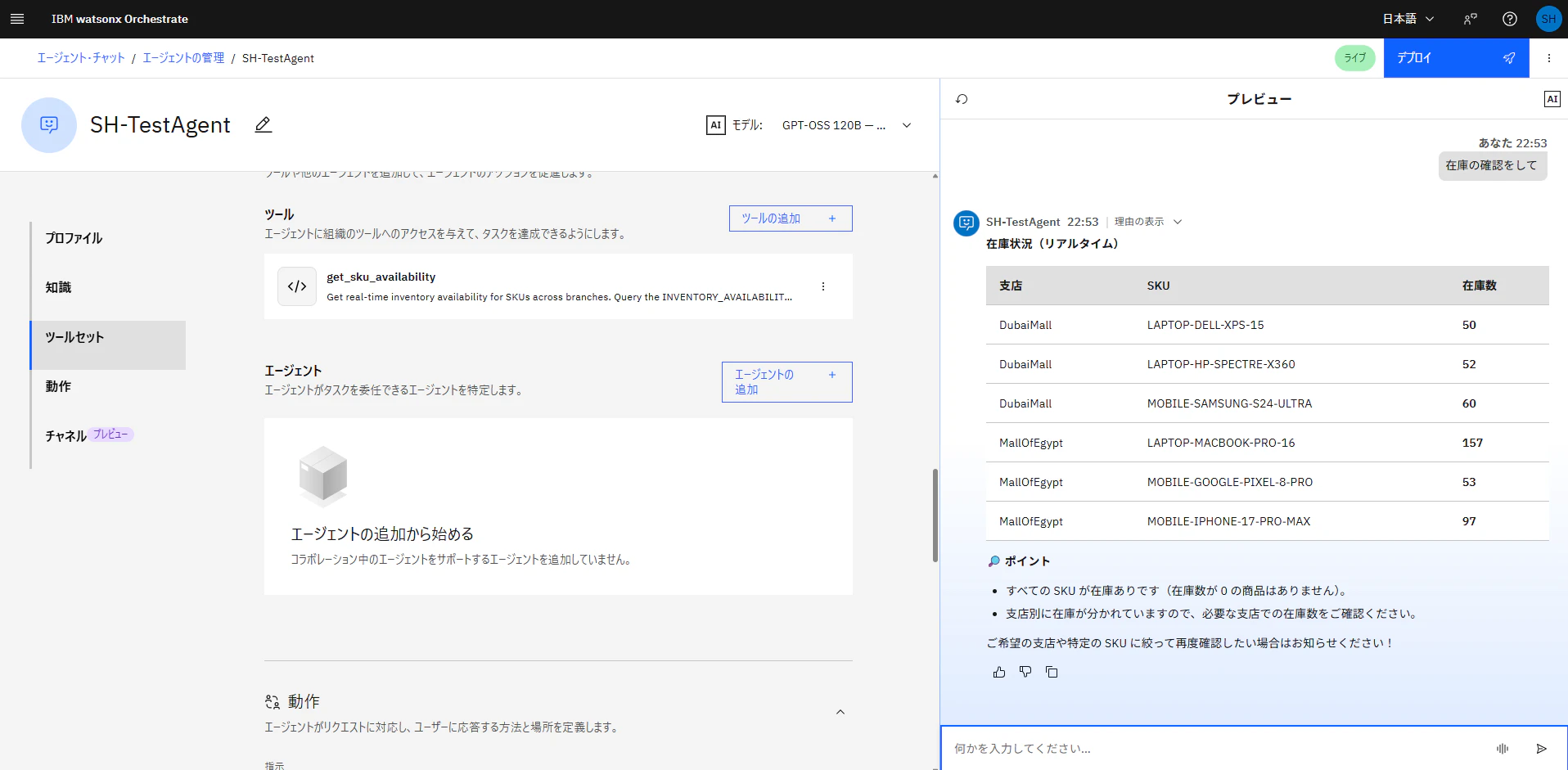The width and height of the screenshot is (1568, 770).
Task: Click the 支店 column header
Action: tap(1011, 286)
